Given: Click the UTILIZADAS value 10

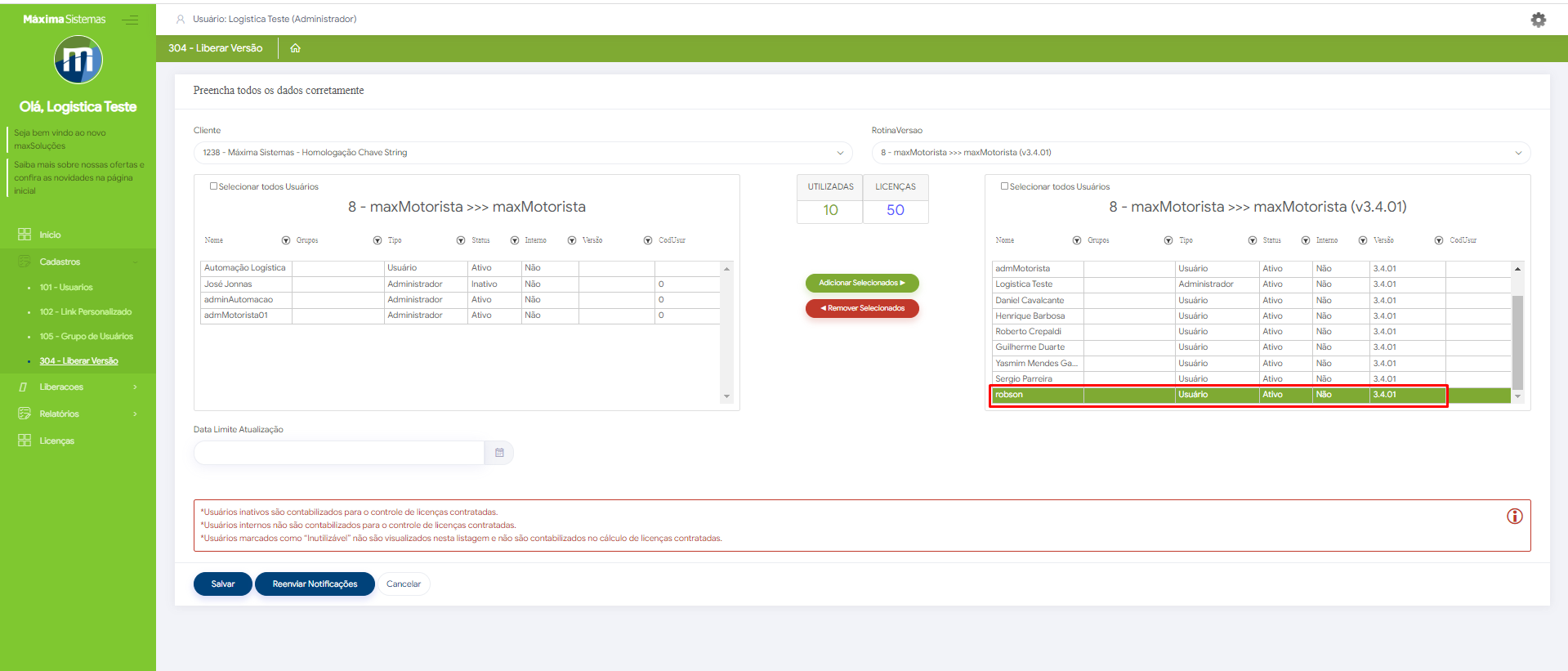Looking at the screenshot, I should [x=830, y=210].
